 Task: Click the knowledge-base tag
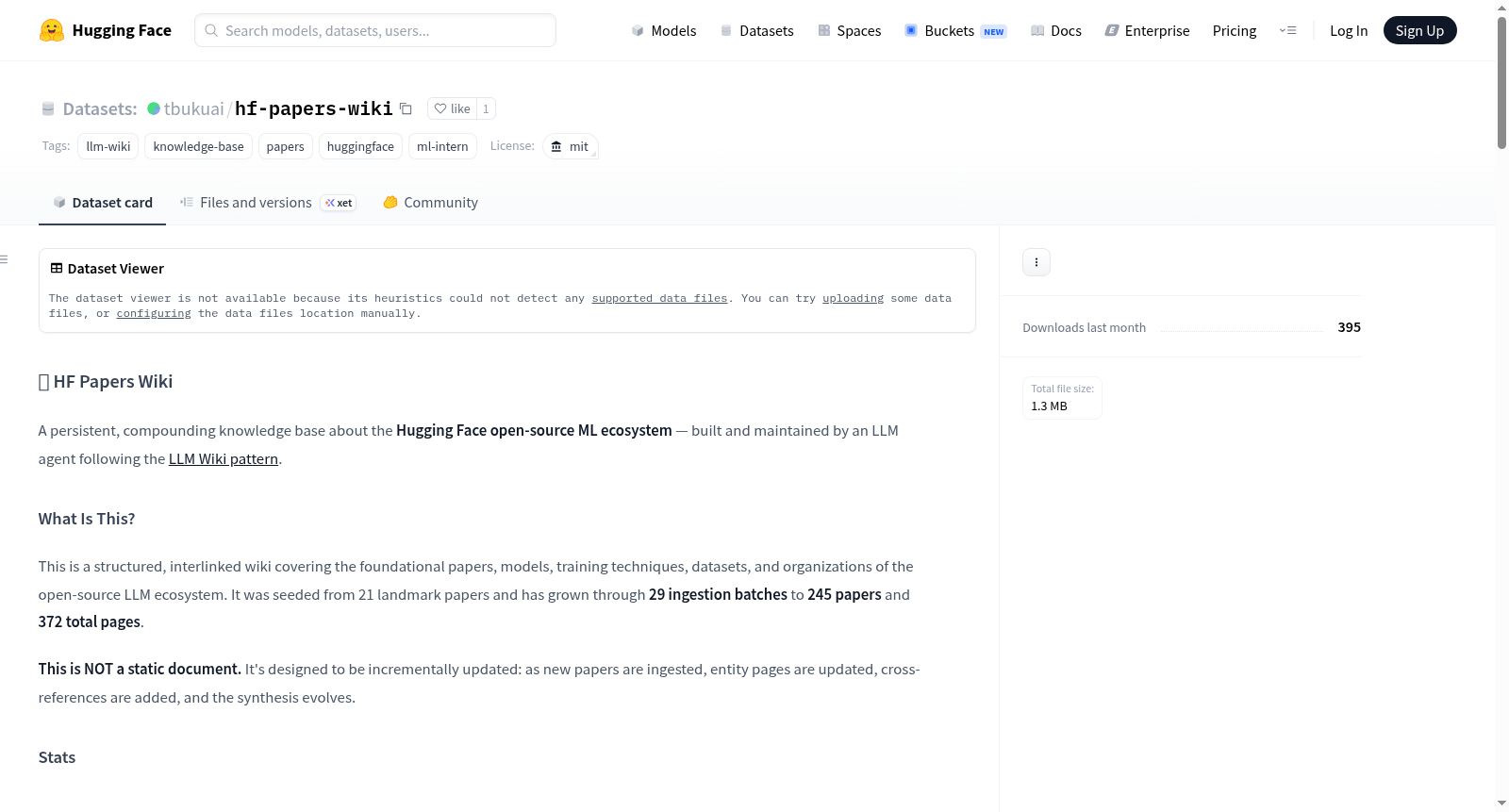pos(198,146)
